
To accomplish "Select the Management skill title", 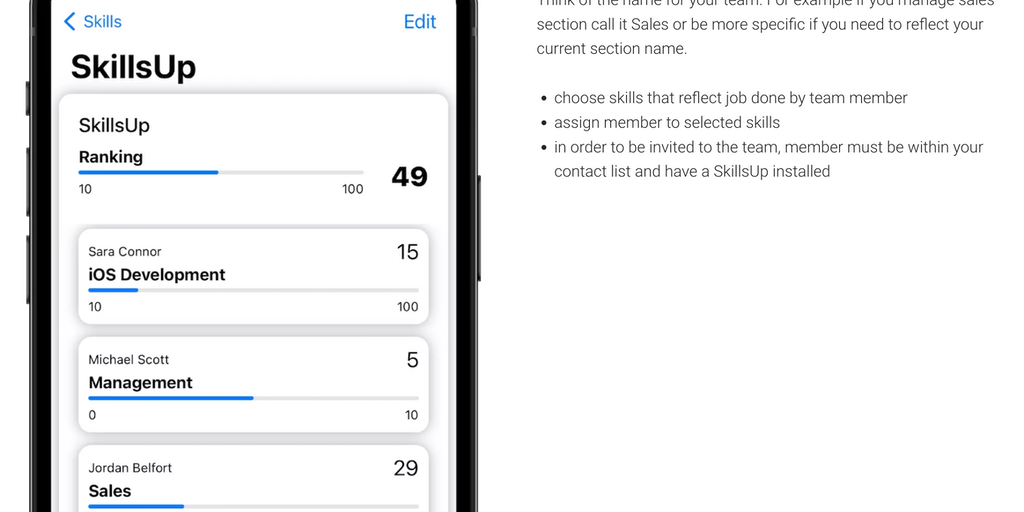I will 141,383.
